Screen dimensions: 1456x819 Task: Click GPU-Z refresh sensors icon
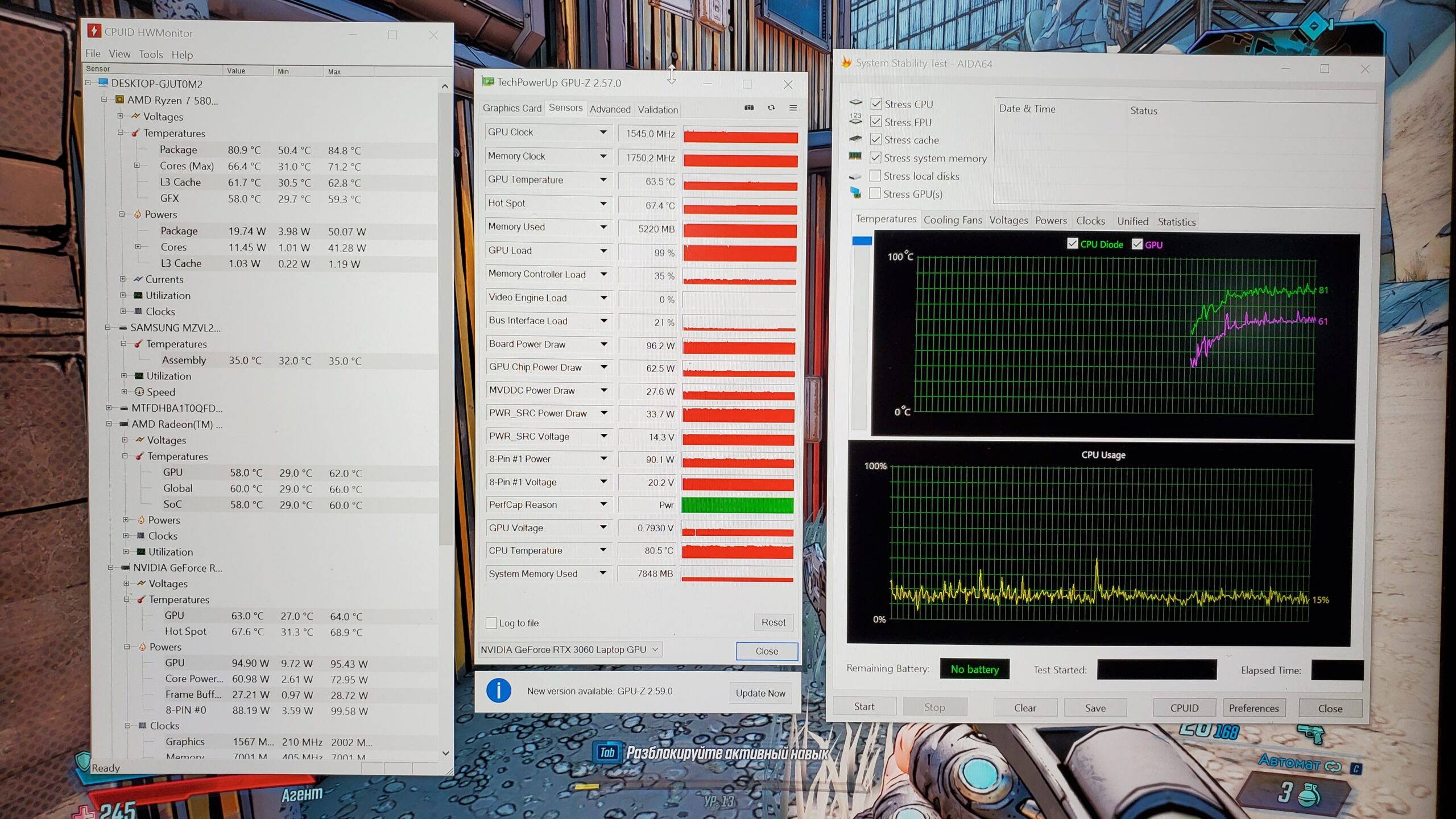pyautogui.click(x=771, y=107)
